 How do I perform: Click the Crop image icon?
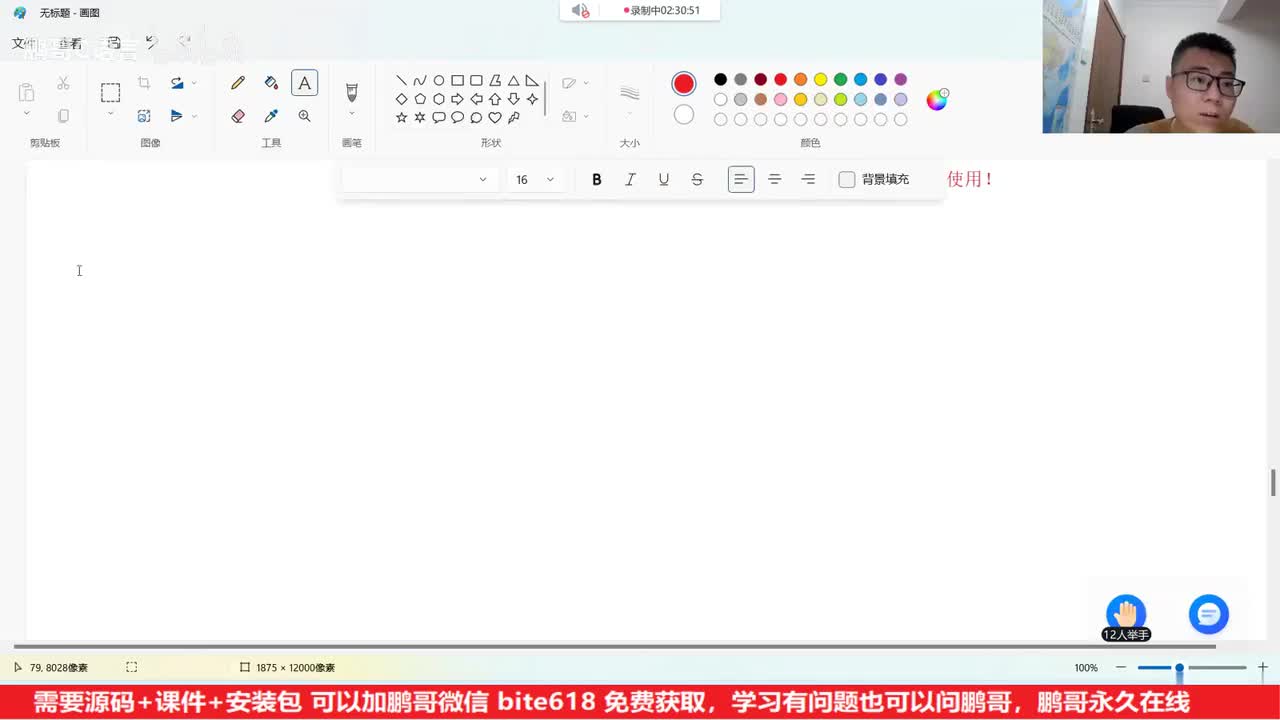click(x=144, y=83)
